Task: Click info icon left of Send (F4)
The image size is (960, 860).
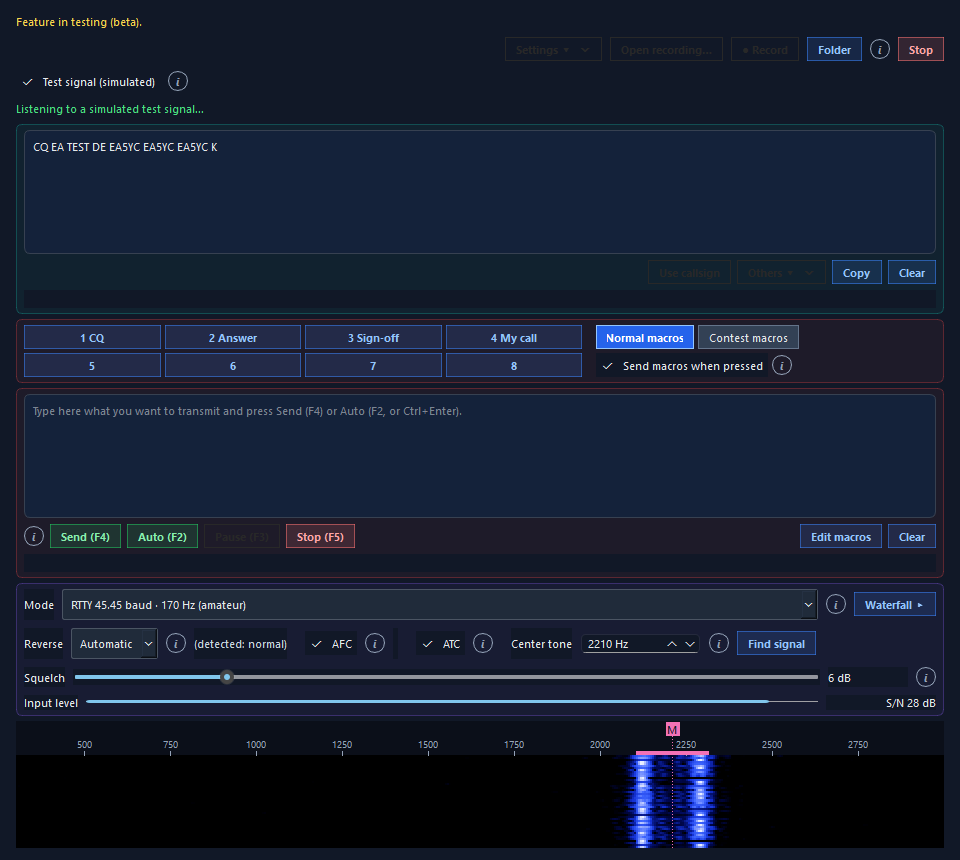Action: tap(34, 536)
